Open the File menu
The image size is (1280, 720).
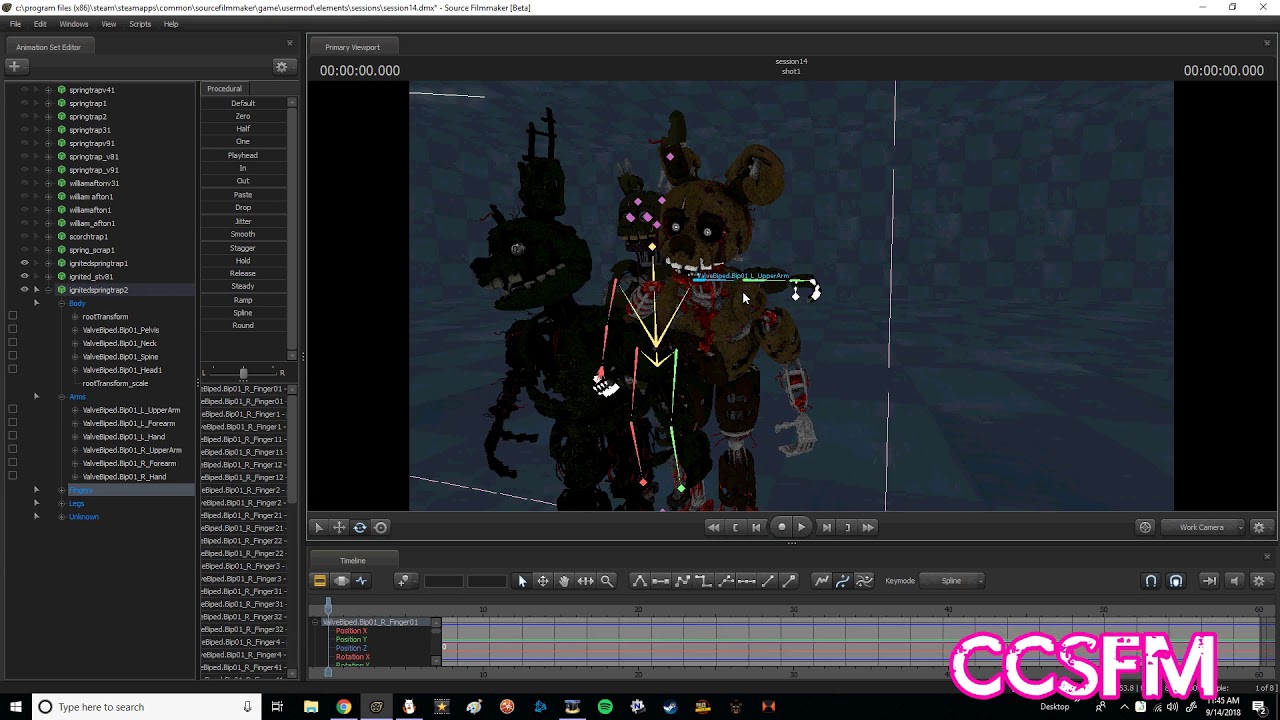pos(15,24)
